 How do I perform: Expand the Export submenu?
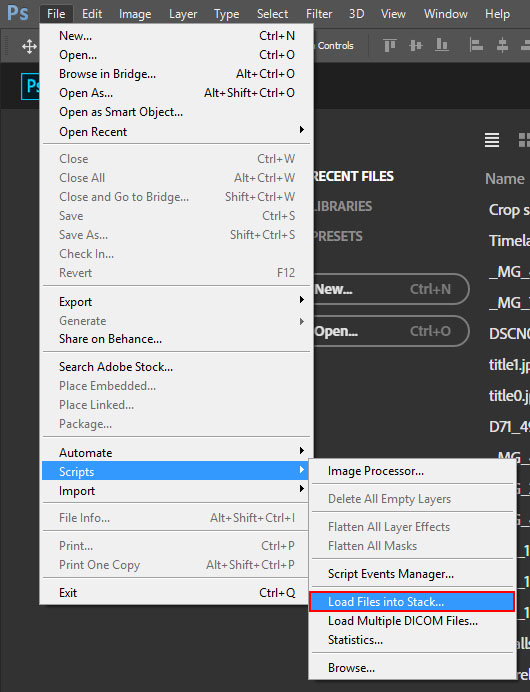point(176,302)
